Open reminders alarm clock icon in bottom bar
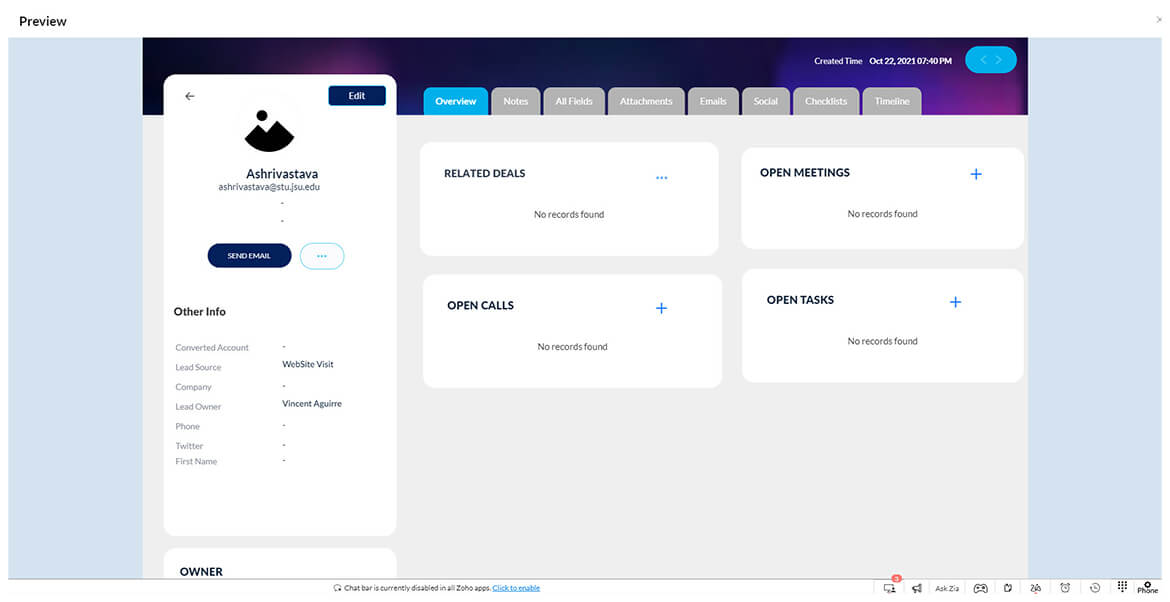Image resolution: width=1170 pixels, height=602 pixels. (x=1066, y=588)
